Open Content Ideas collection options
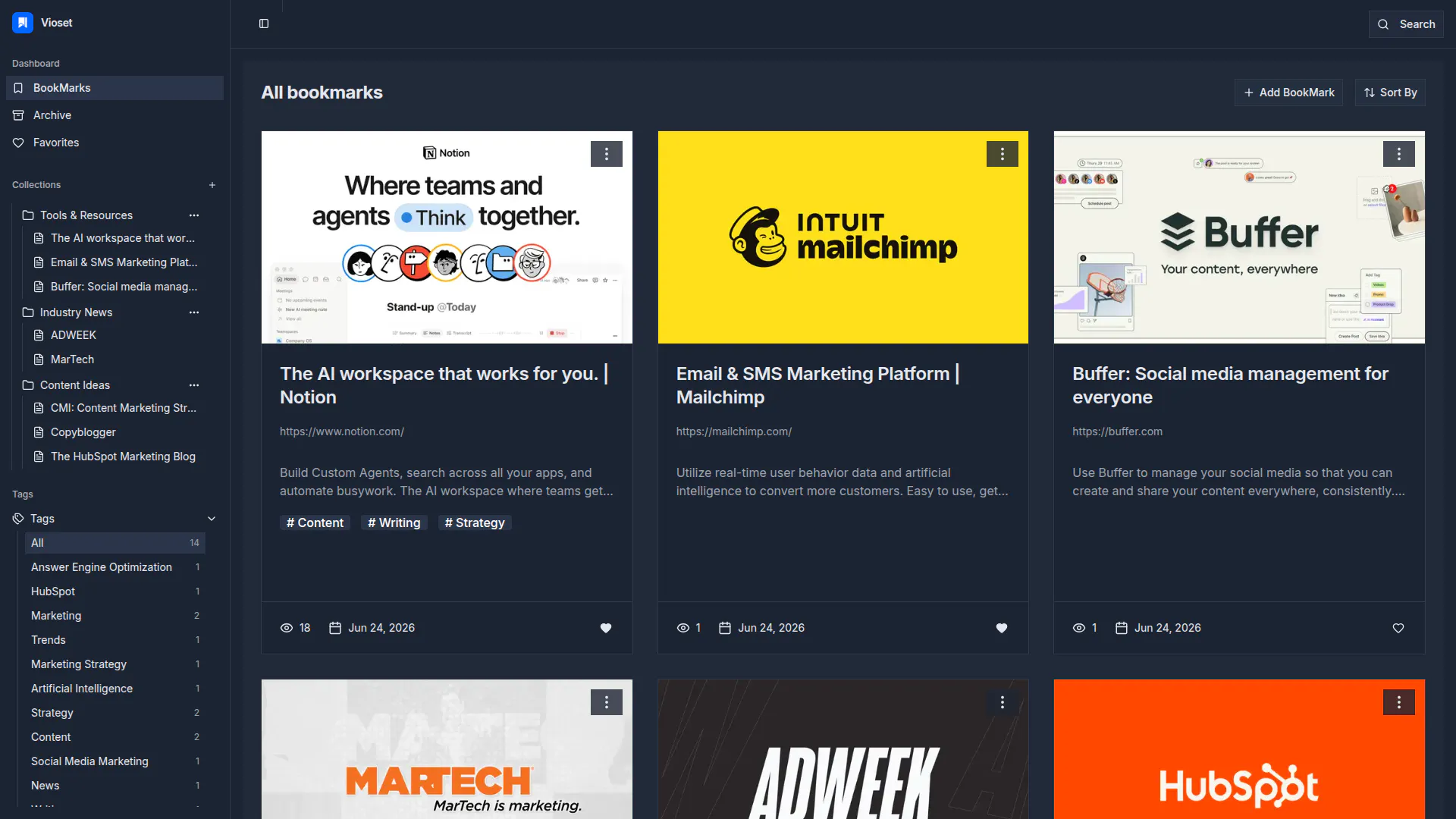Image resolution: width=1456 pixels, height=819 pixels. (x=194, y=385)
